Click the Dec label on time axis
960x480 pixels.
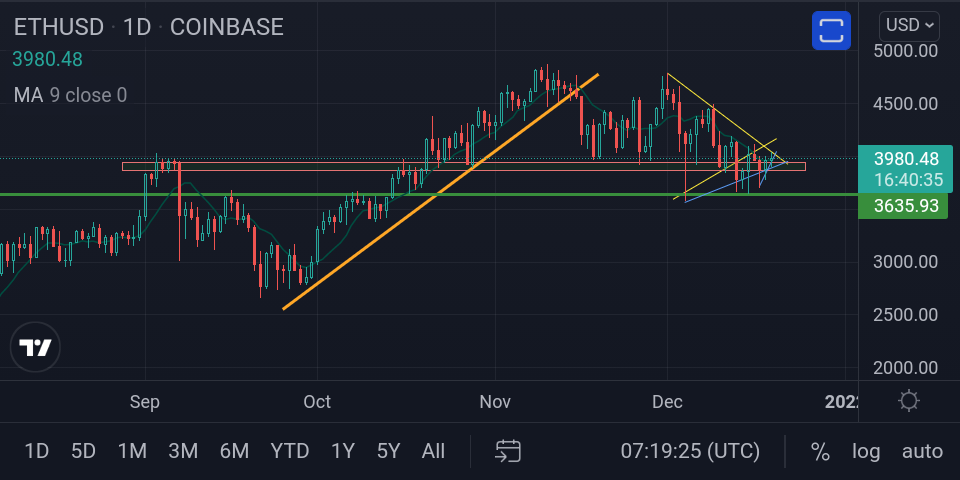click(x=667, y=402)
